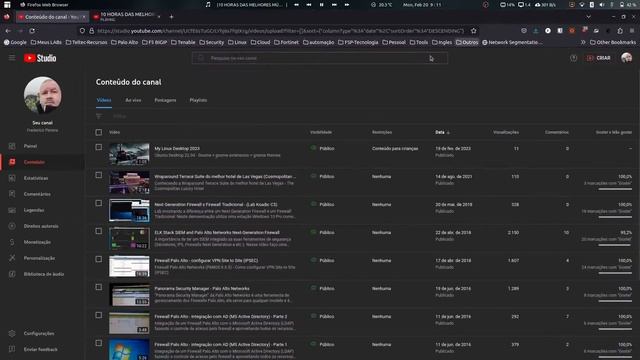The height and width of the screenshot is (360, 640).
Task: Click the channel search field
Action: pos(320,58)
